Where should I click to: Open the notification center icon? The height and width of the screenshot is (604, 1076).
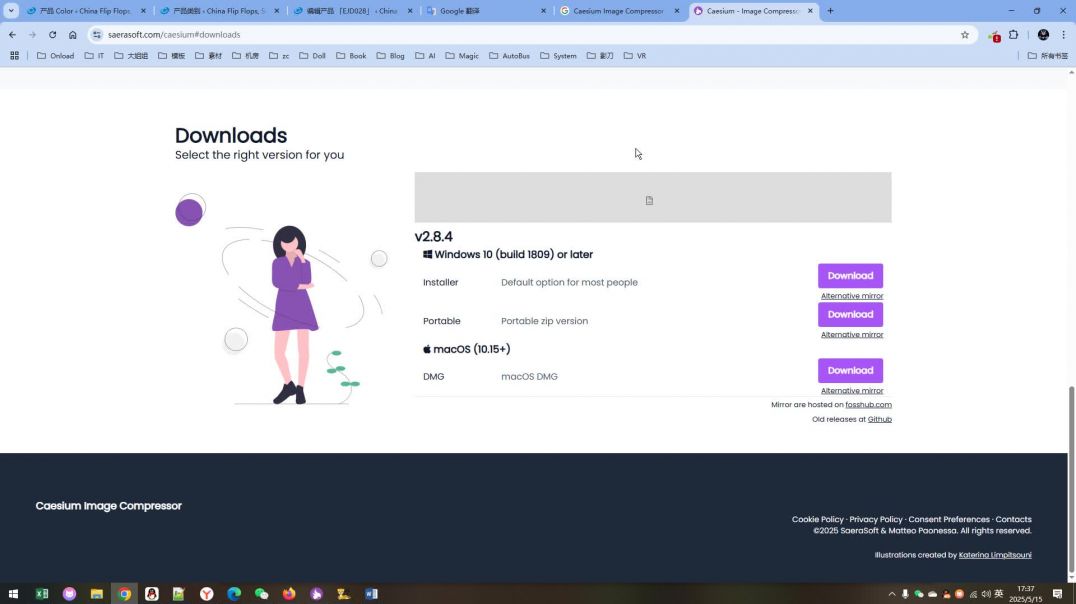1057,594
